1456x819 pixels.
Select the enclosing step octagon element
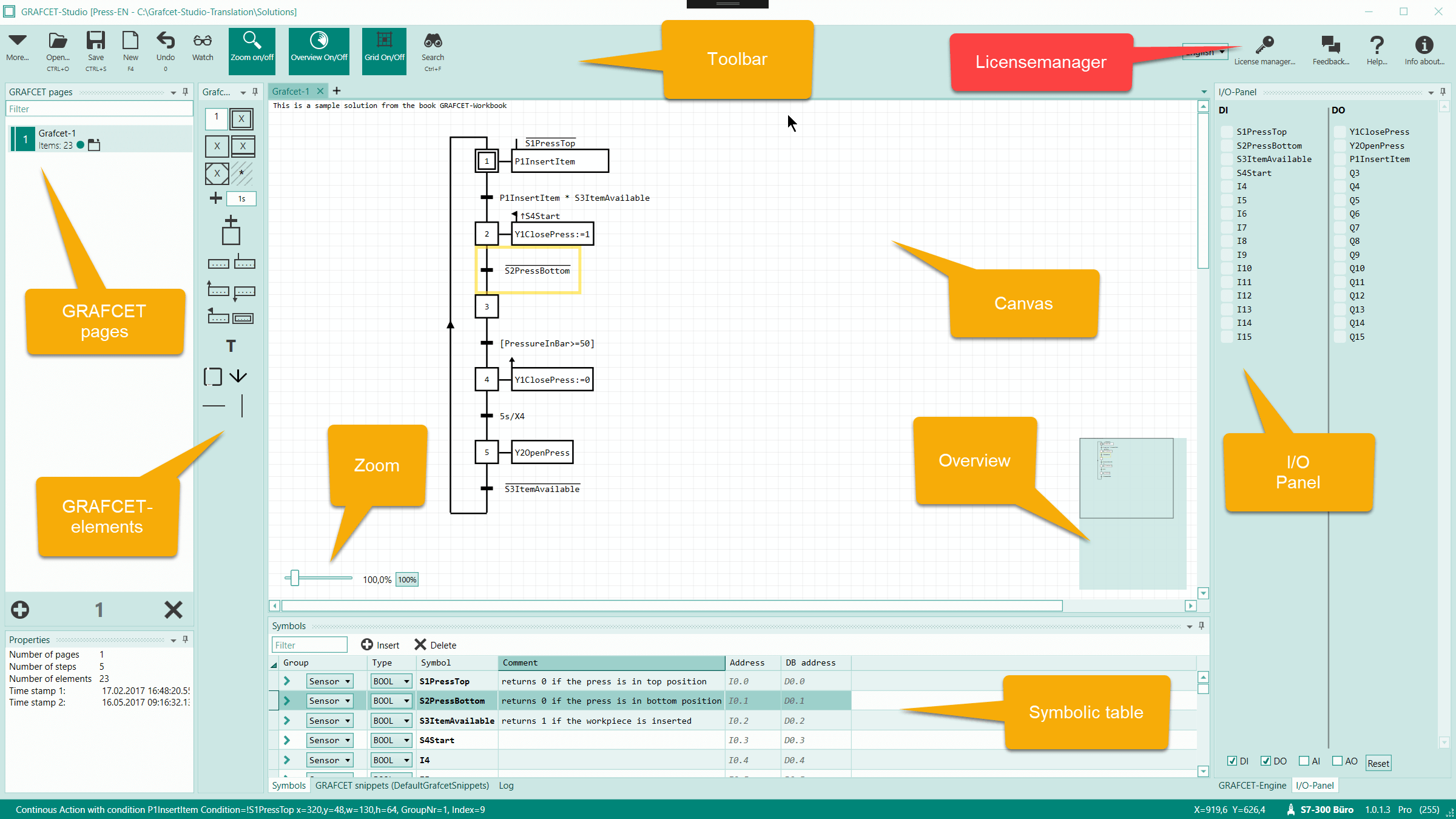217,174
